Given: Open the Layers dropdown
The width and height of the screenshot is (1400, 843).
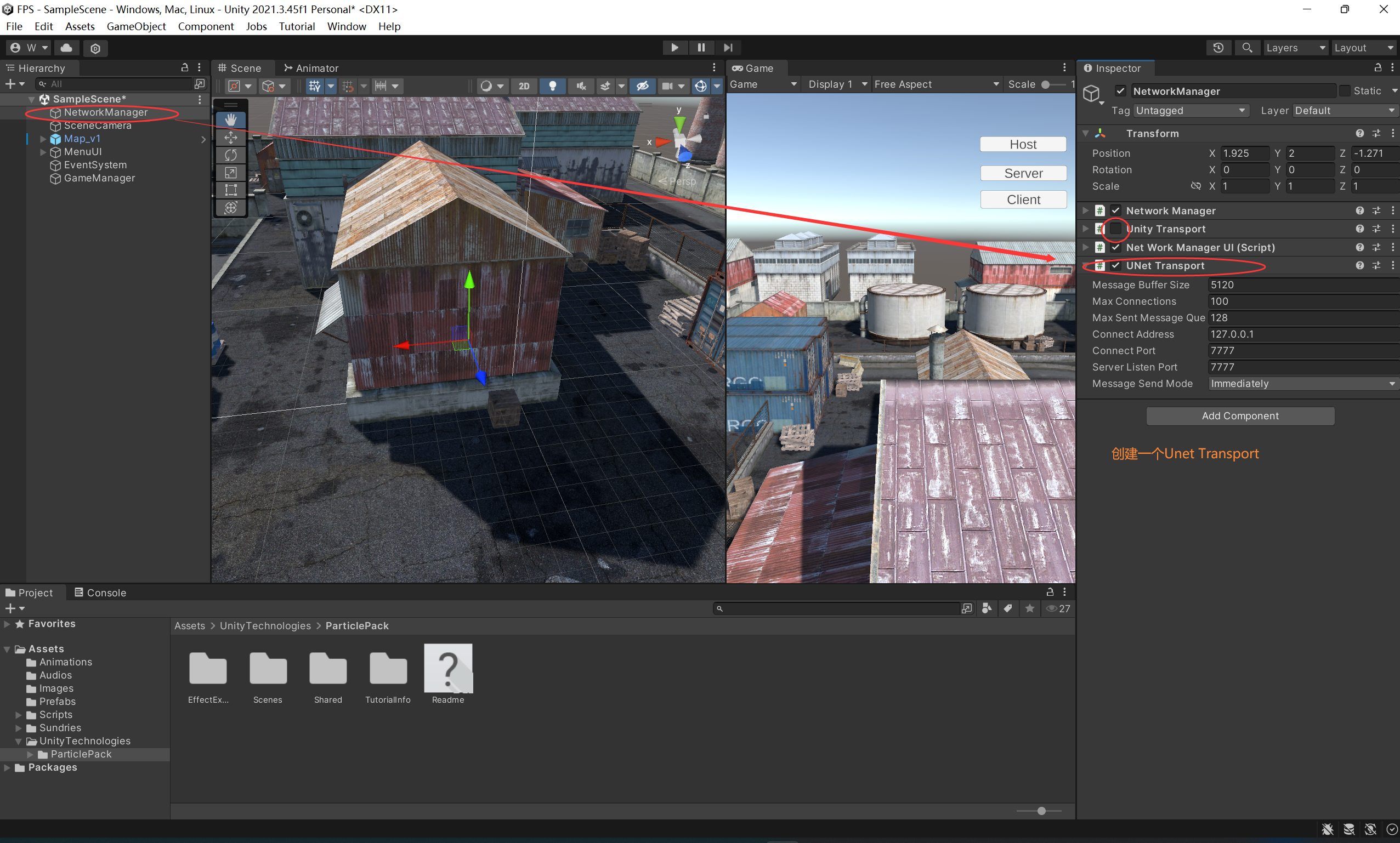Looking at the screenshot, I should pos(1295,48).
